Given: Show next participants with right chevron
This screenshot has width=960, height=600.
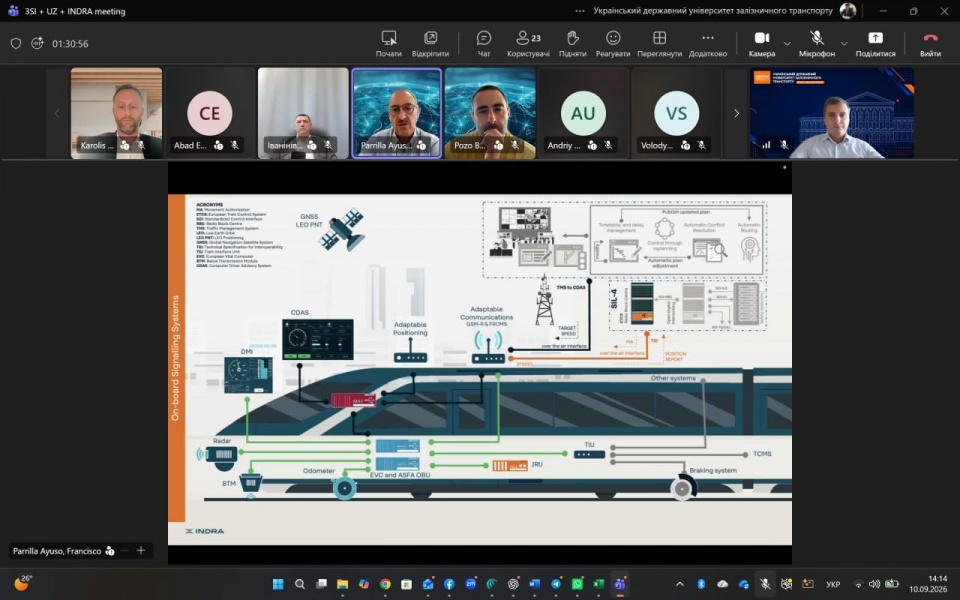Looking at the screenshot, I should [x=736, y=113].
